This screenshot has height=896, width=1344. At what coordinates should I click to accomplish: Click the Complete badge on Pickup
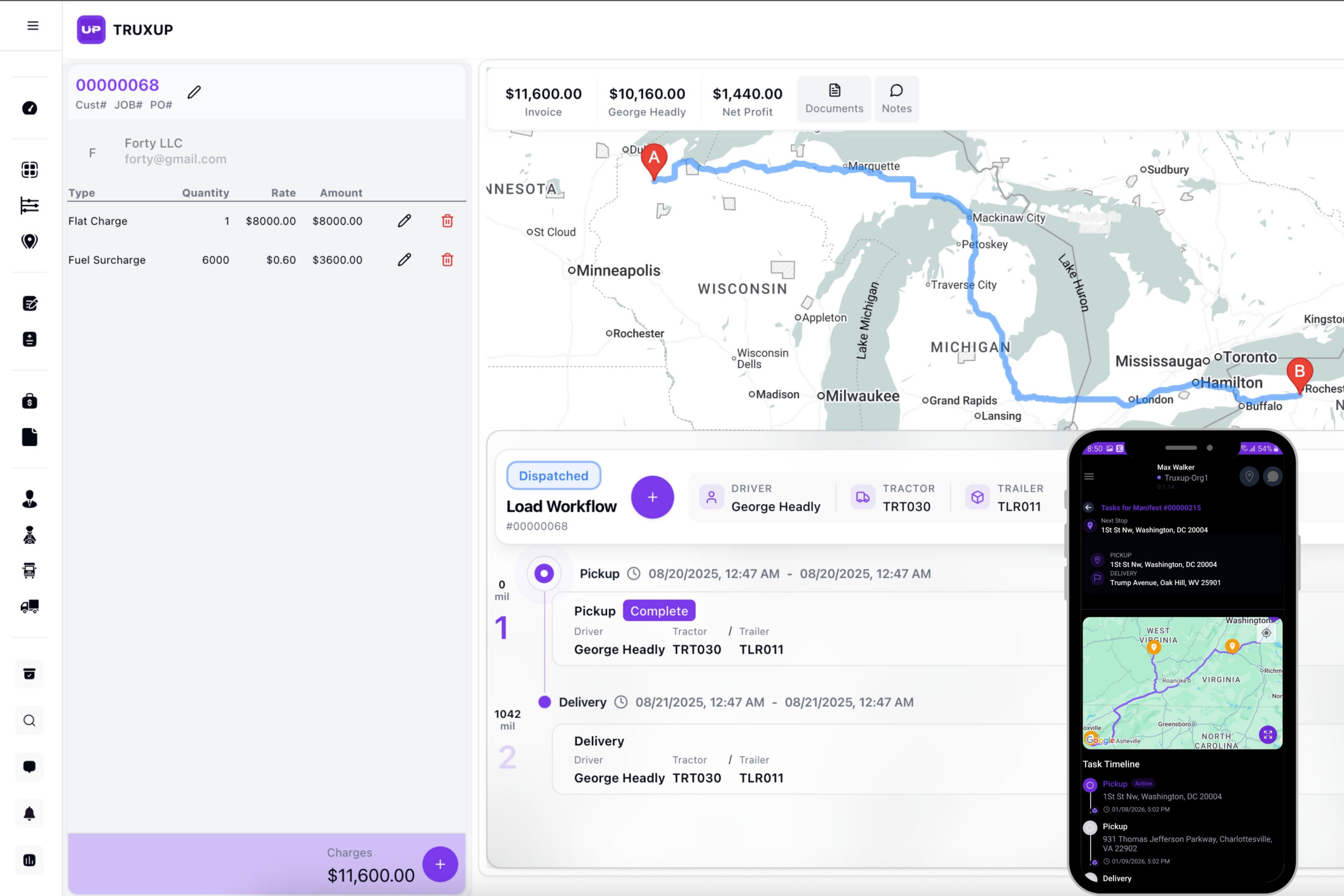658,611
